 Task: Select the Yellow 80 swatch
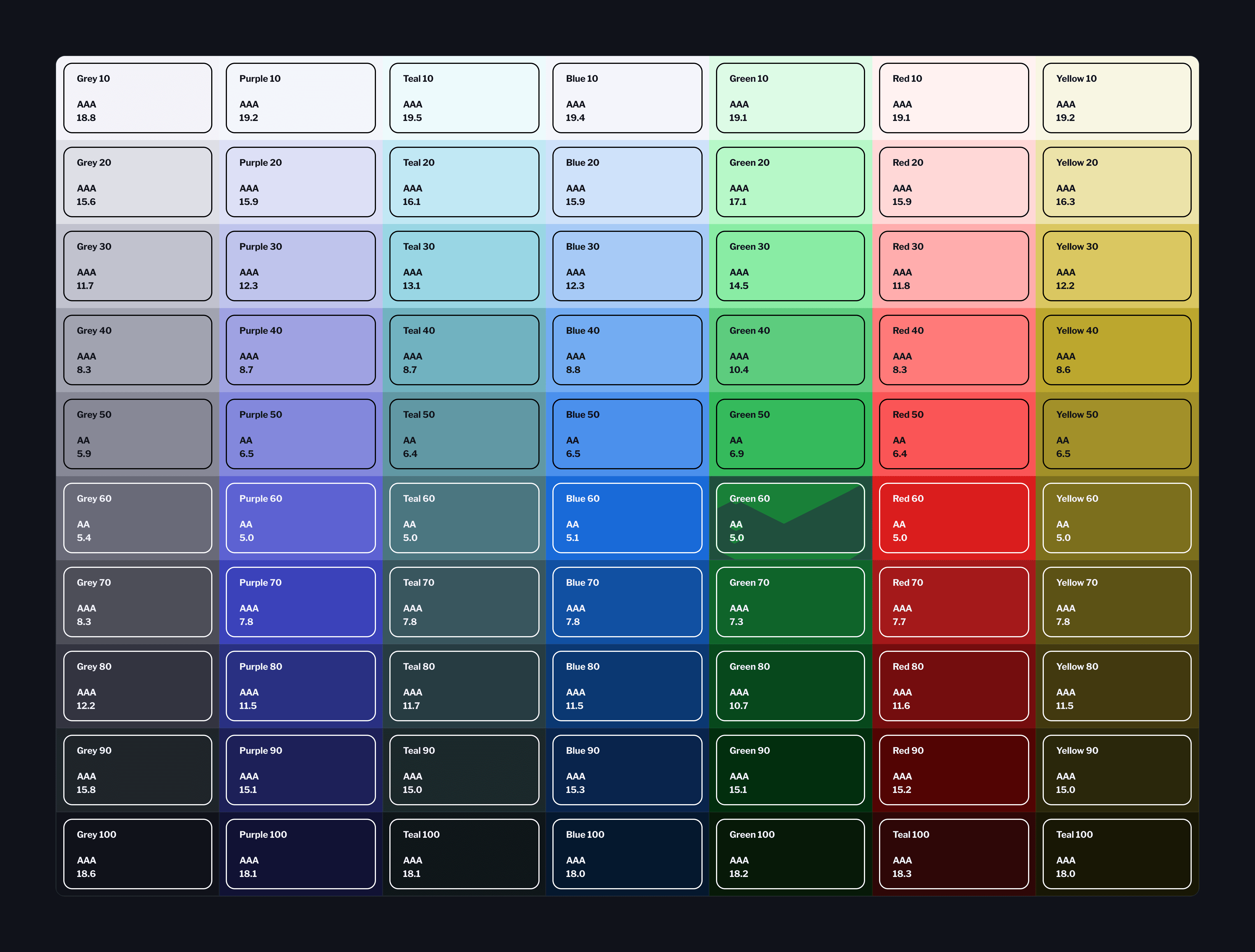click(x=1117, y=685)
